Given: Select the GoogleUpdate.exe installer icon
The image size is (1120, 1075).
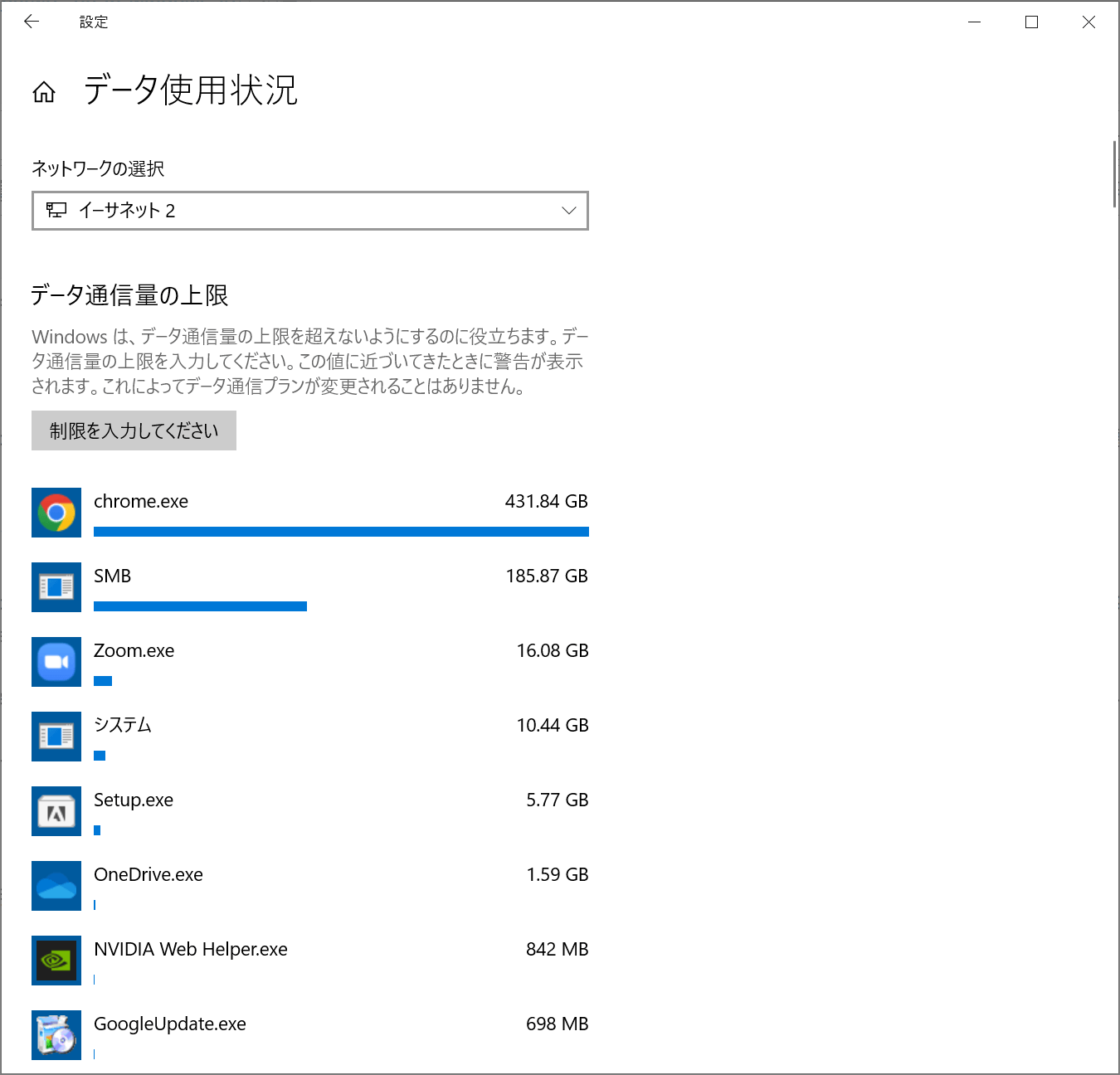Looking at the screenshot, I should [x=56, y=1035].
